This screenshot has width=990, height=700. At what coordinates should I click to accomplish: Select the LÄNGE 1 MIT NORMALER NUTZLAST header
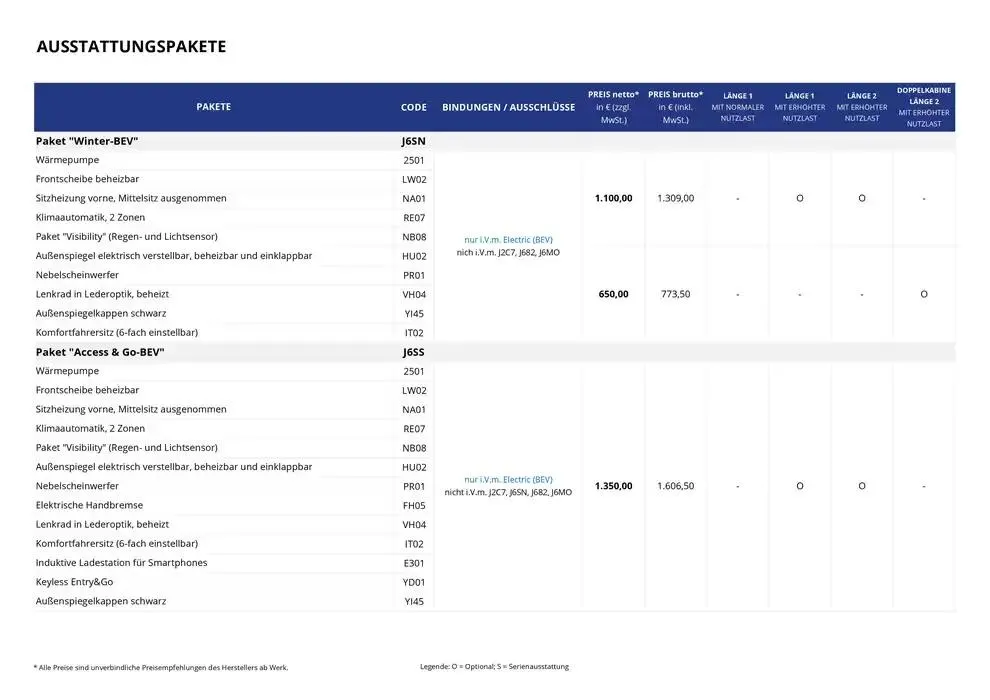coord(737,106)
